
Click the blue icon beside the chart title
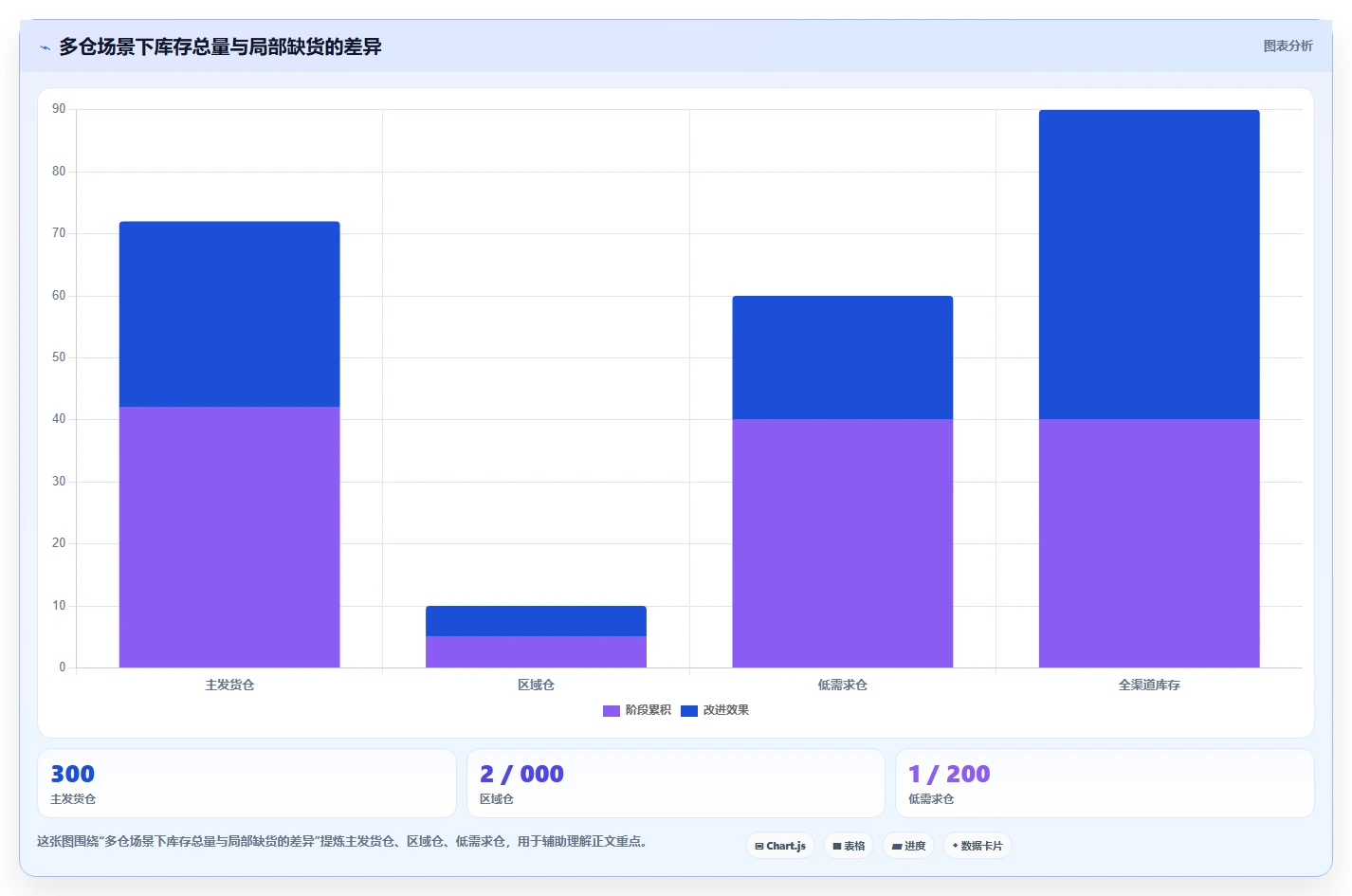pyautogui.click(x=45, y=47)
